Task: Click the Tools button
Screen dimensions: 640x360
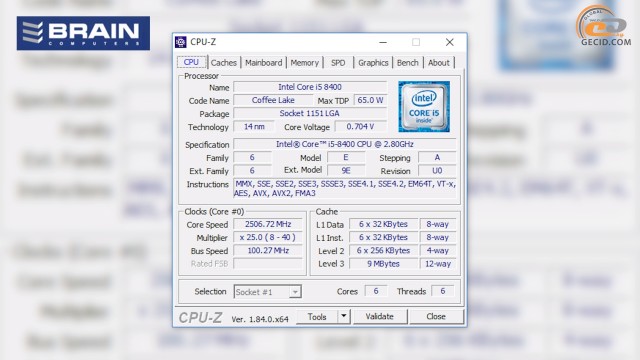Action: click(x=317, y=316)
